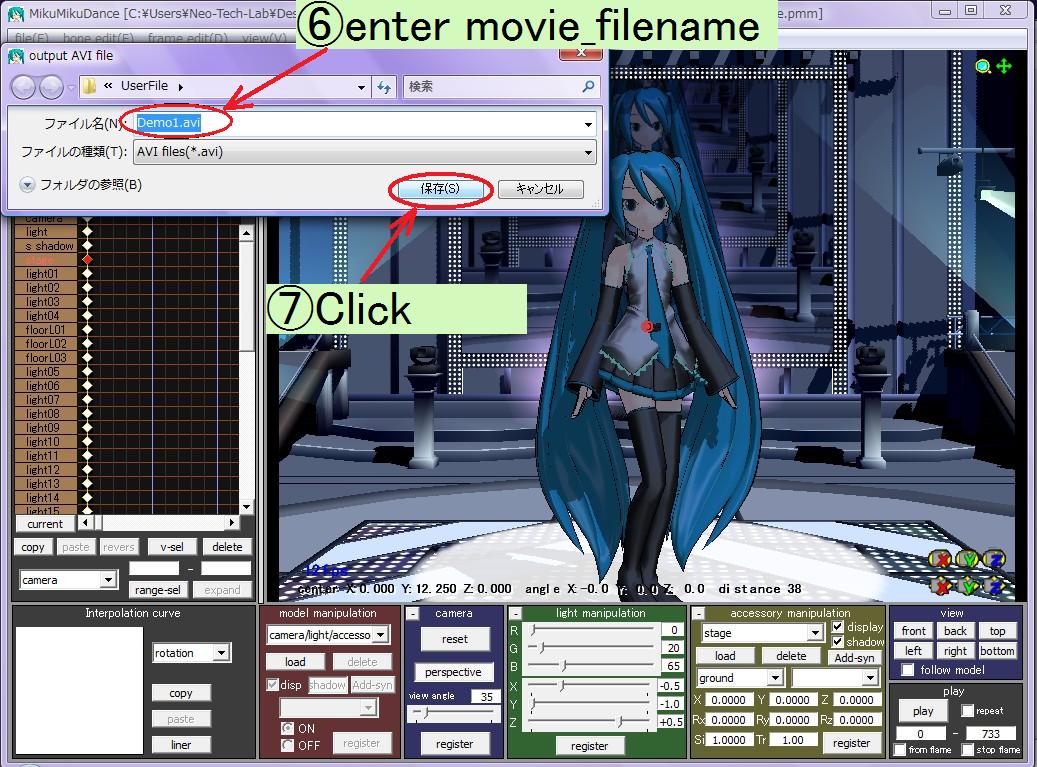1037x767 pixels.
Task: Select the ON radio button
Action: [288, 728]
